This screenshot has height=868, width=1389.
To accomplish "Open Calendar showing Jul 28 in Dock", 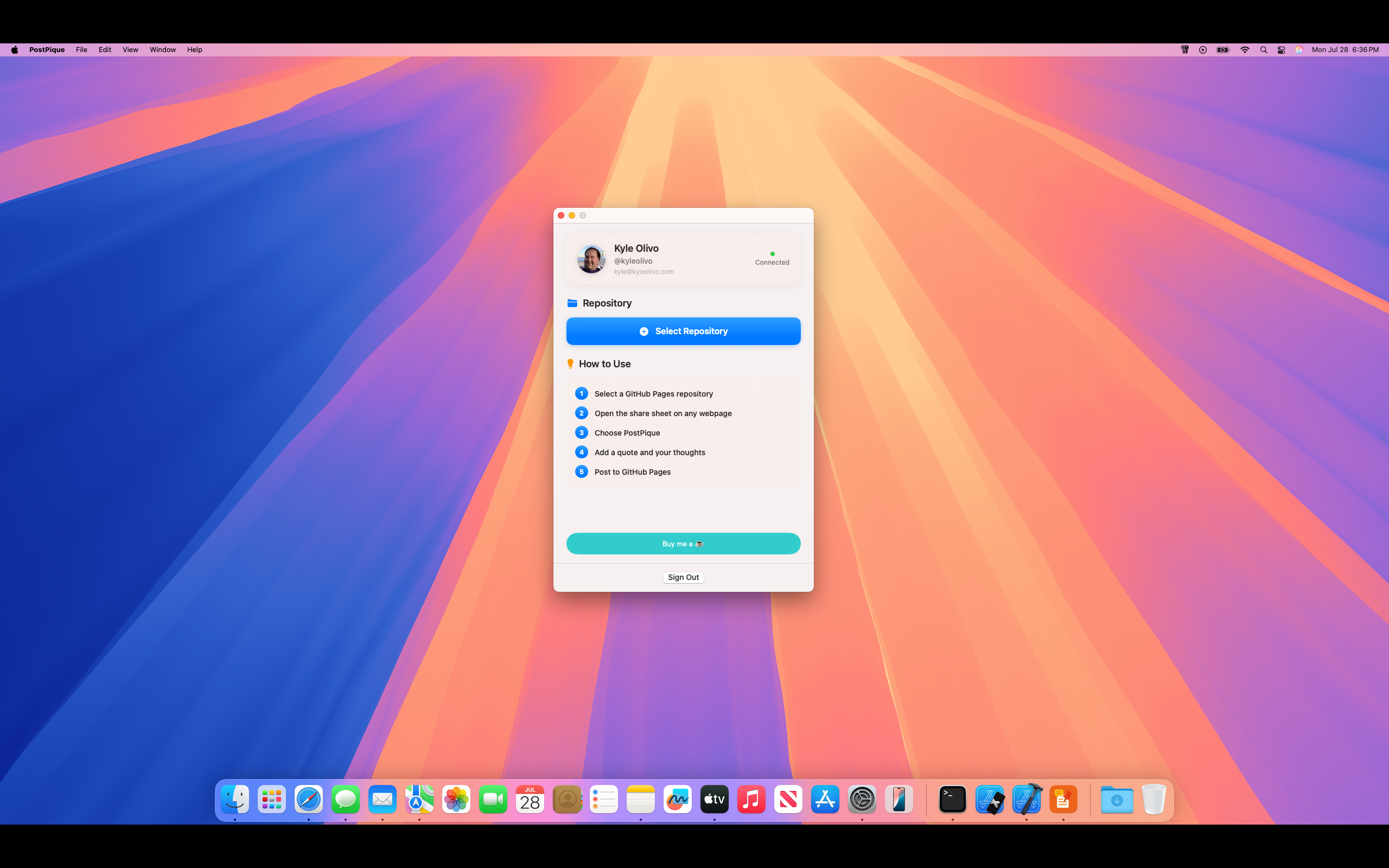I will [530, 799].
